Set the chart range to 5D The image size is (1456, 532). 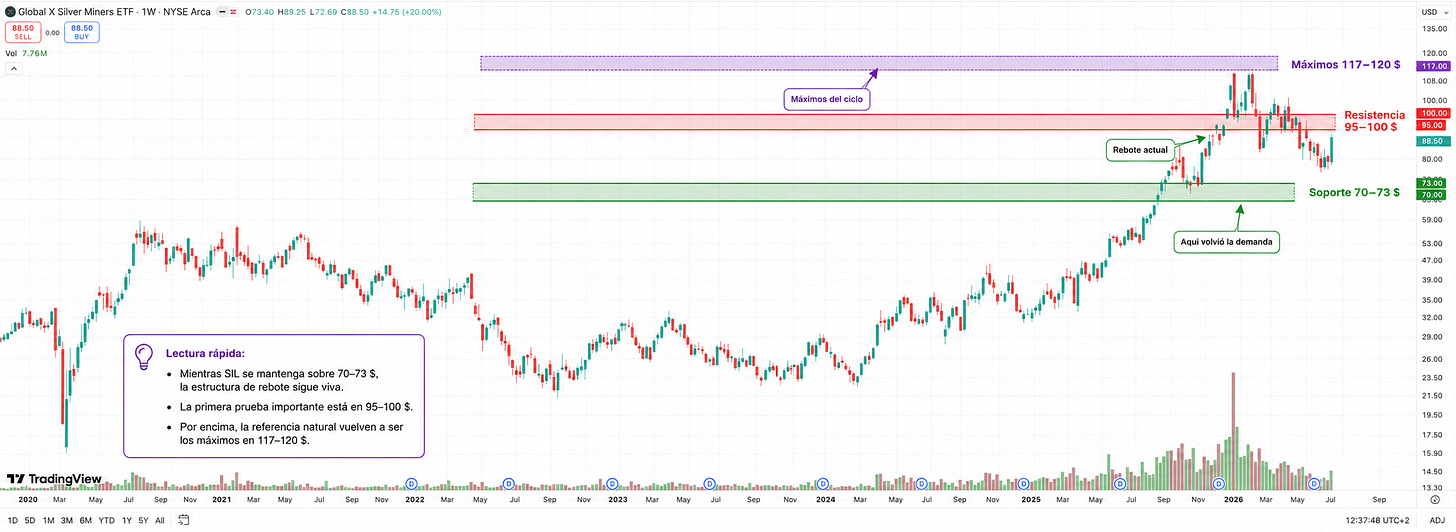point(30,520)
